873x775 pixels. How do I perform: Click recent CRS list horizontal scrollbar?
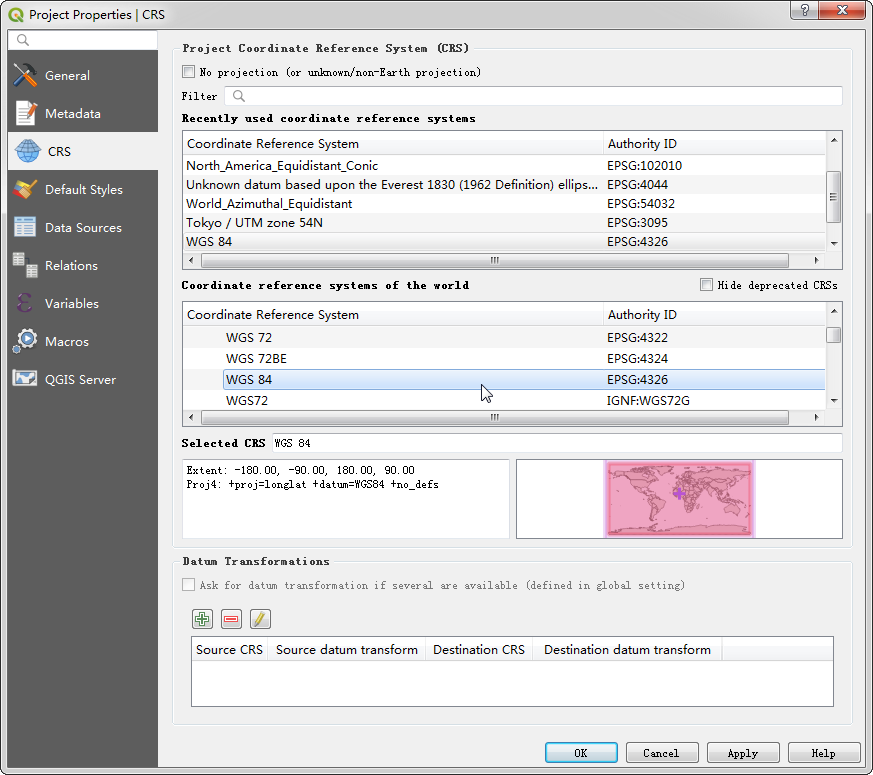(x=494, y=260)
